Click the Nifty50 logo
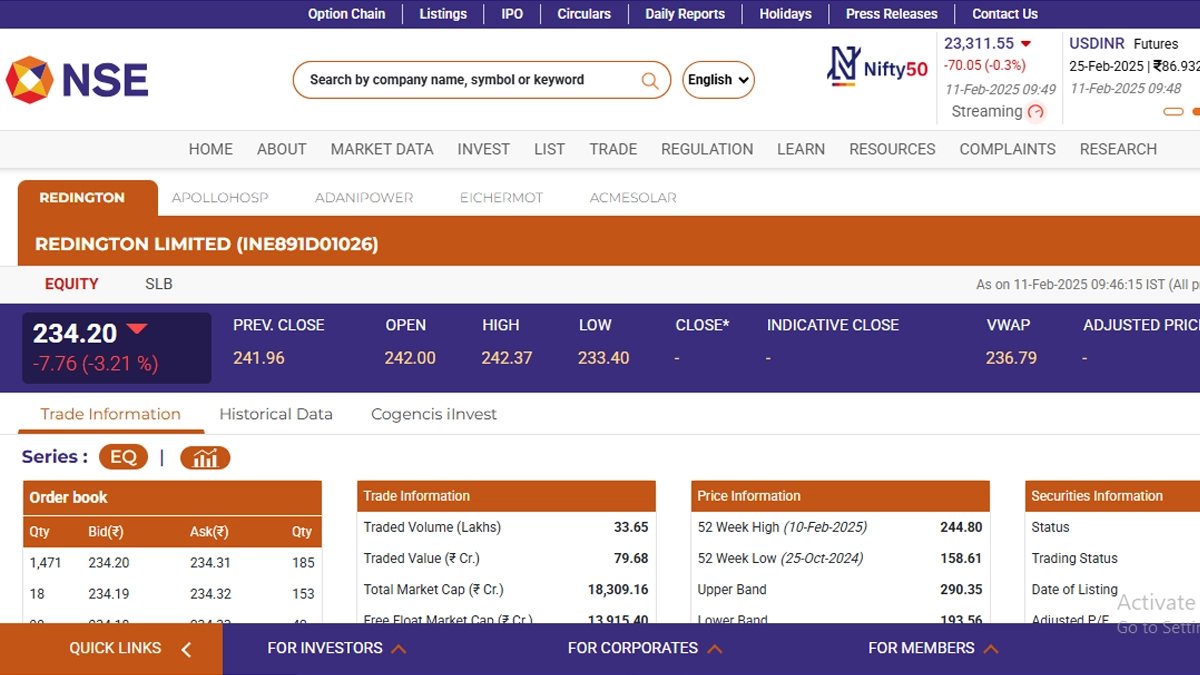Image resolution: width=1200 pixels, height=675 pixels. pos(877,67)
